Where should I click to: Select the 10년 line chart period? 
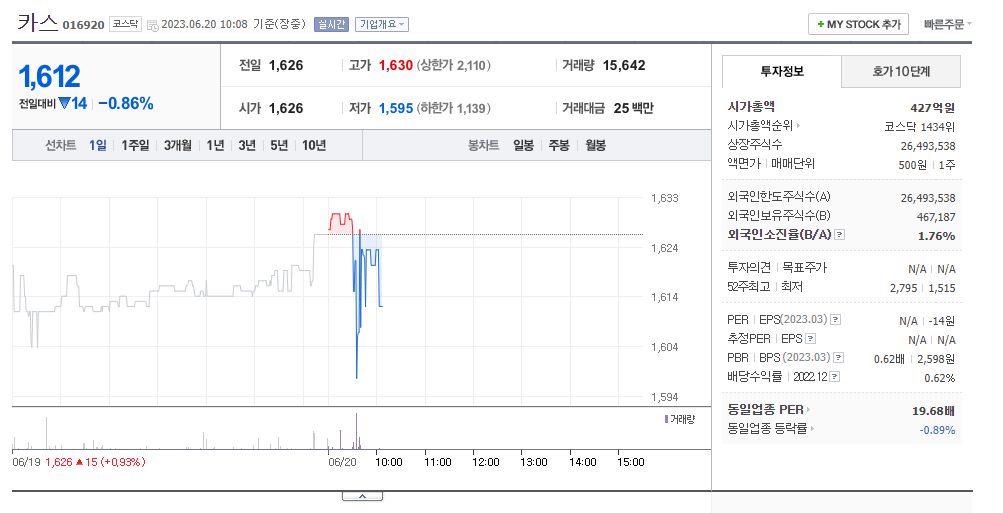coord(314,145)
